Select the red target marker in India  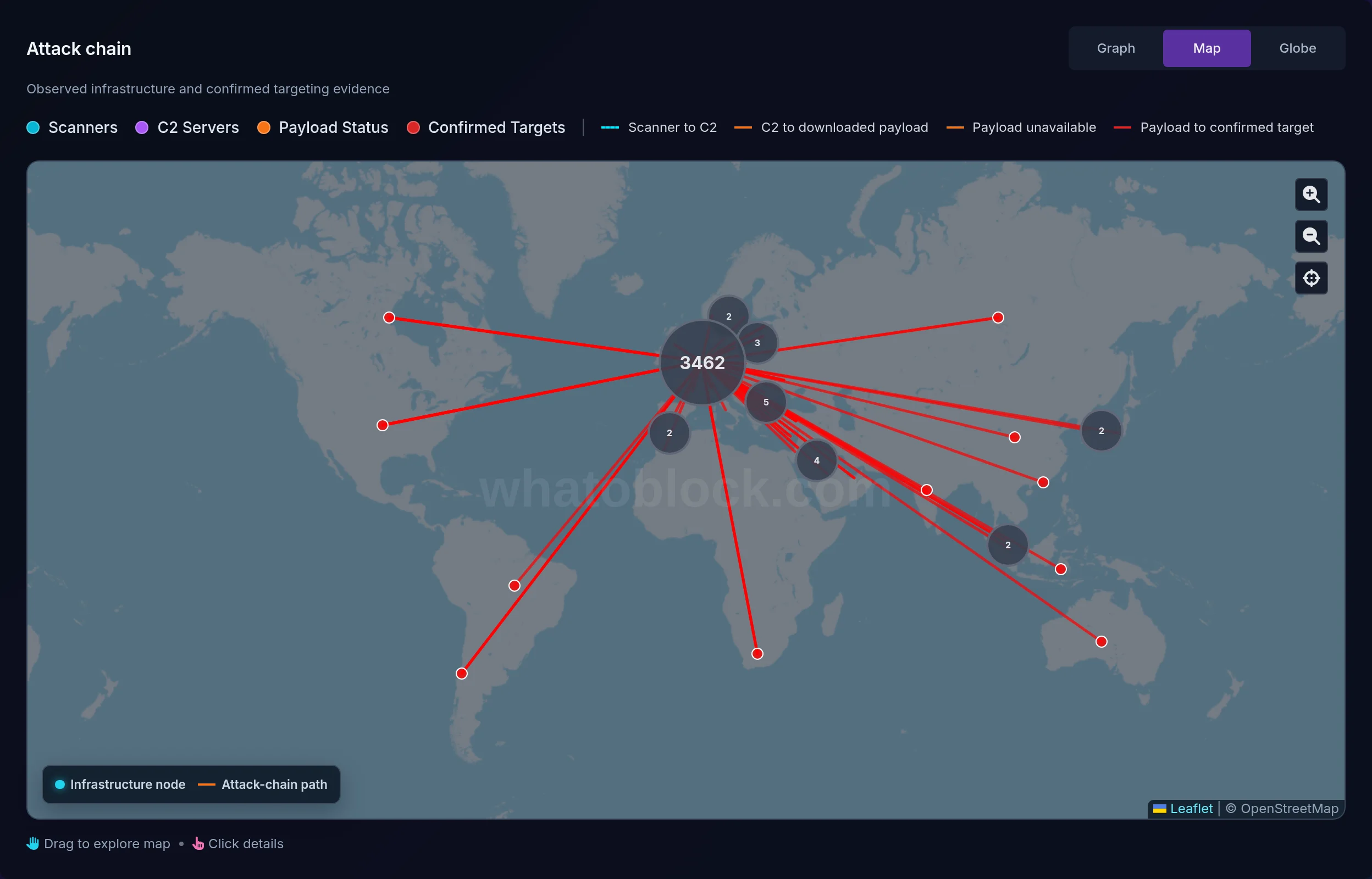pyautogui.click(x=927, y=490)
